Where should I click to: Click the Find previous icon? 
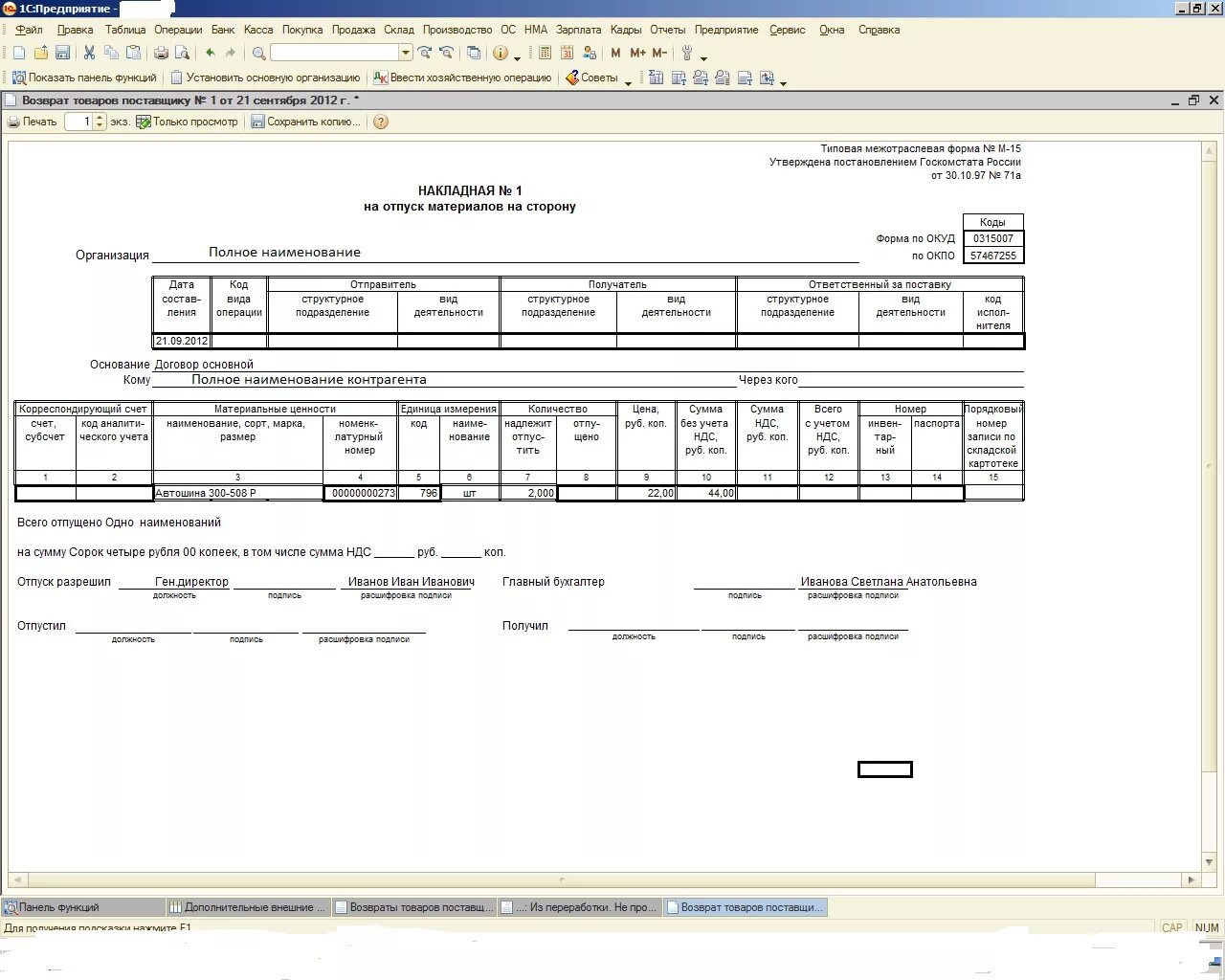pyautogui.click(x=446, y=54)
